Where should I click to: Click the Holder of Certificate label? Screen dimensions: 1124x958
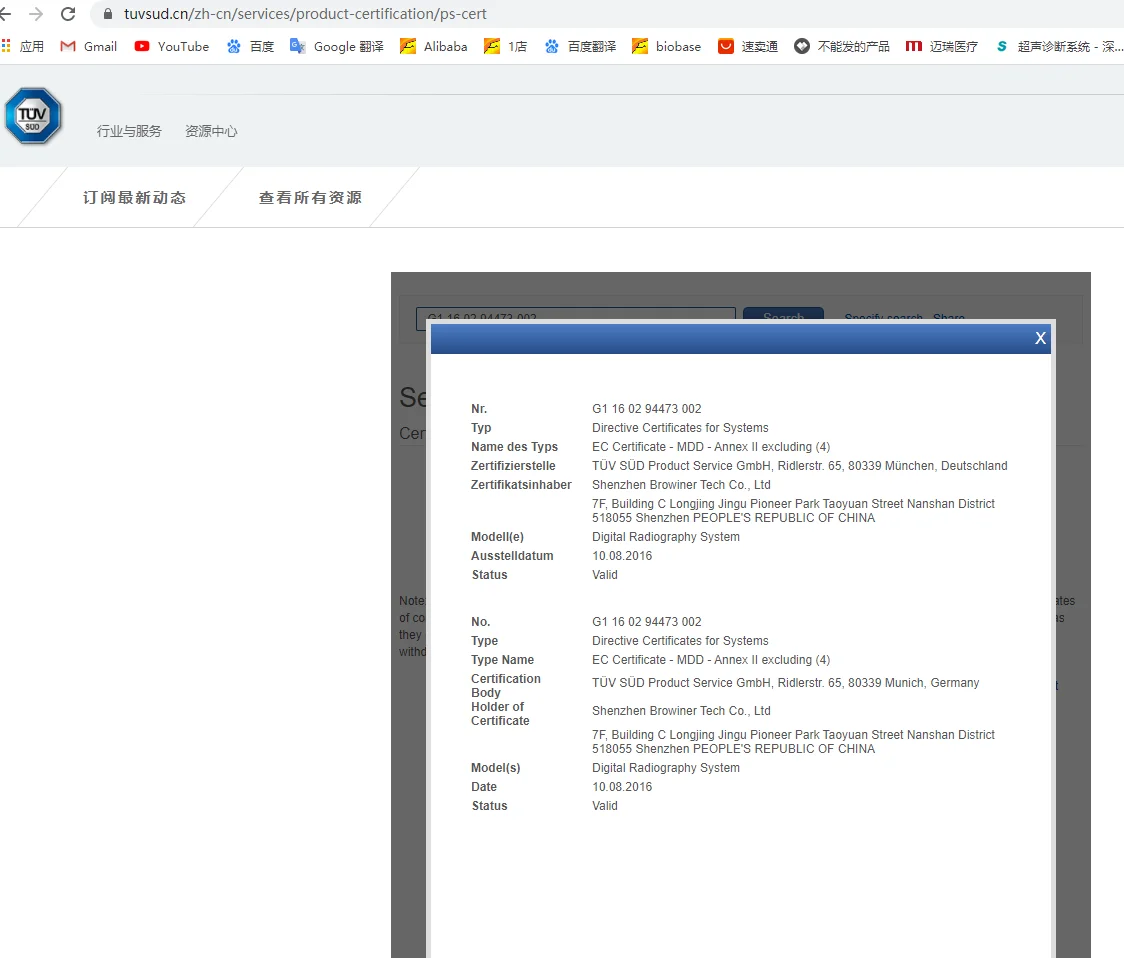click(x=500, y=713)
